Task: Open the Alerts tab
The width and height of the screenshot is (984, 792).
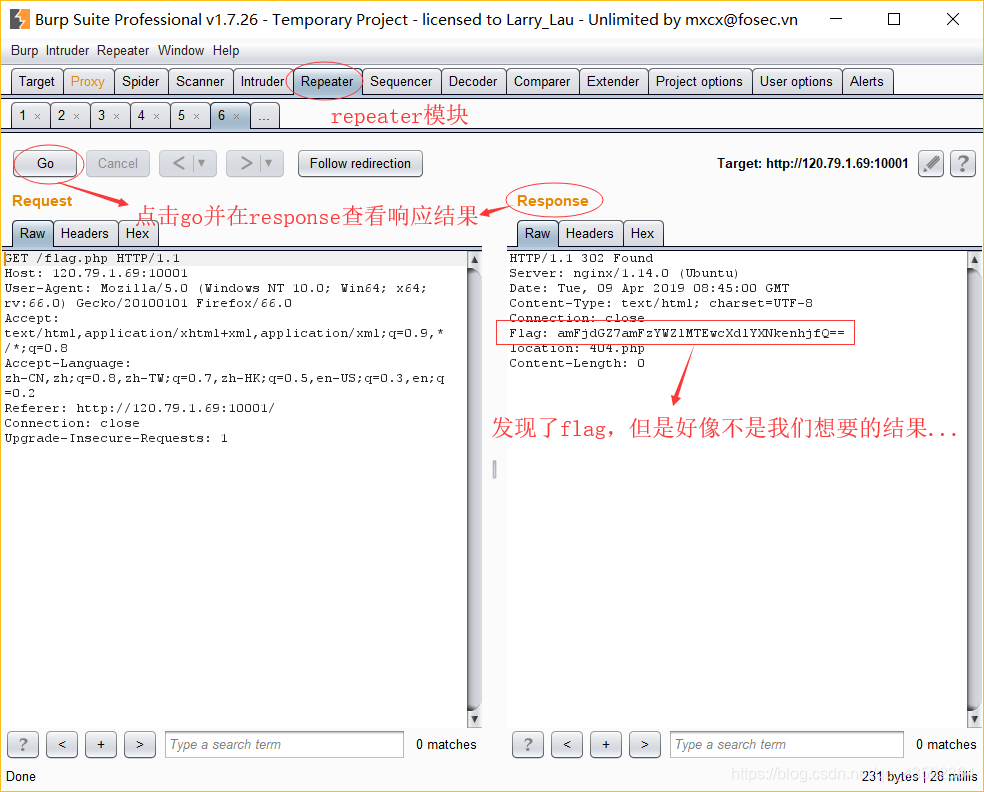Action: coord(867,82)
